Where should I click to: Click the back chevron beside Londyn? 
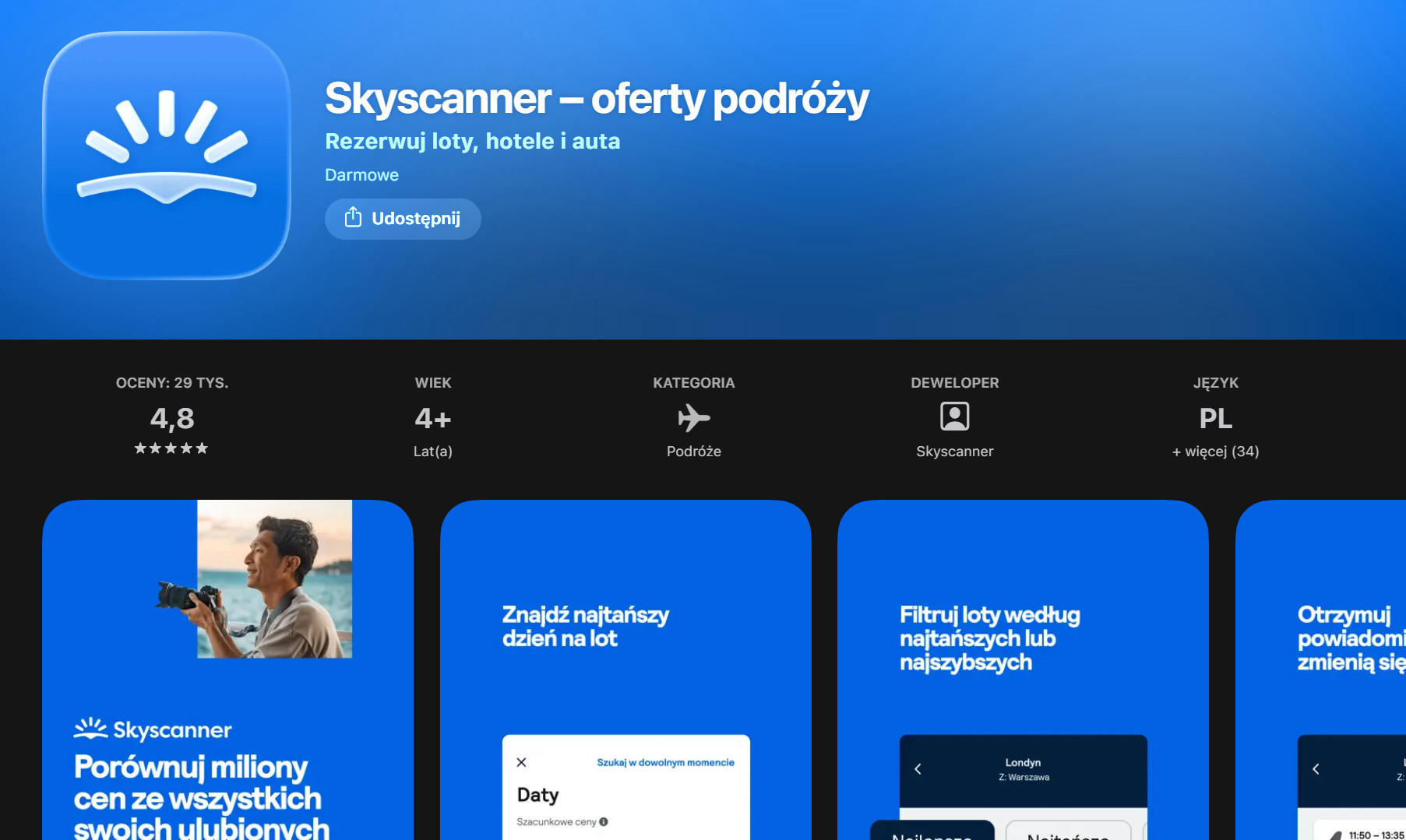click(x=918, y=769)
